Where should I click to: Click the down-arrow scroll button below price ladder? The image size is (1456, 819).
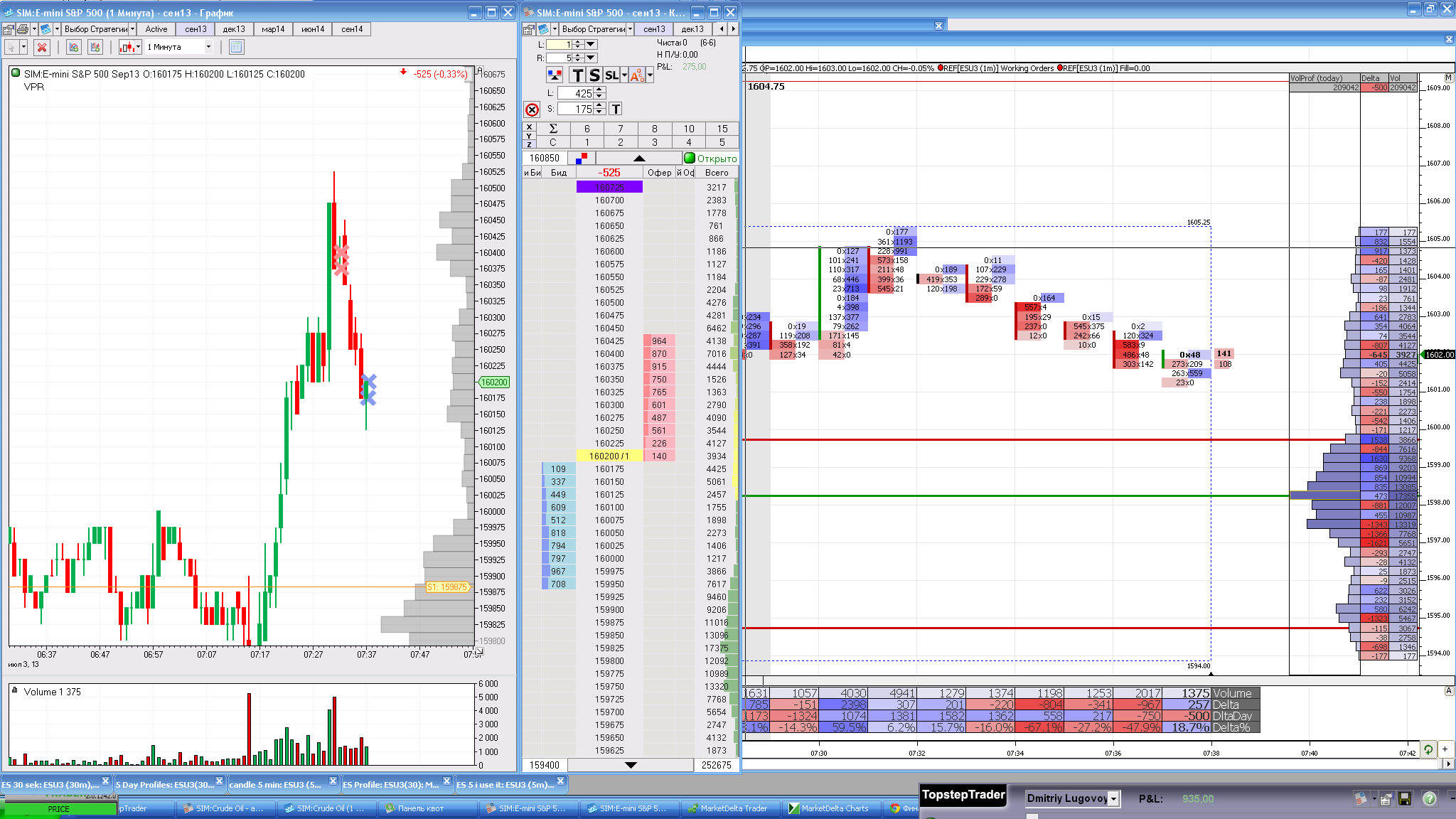tap(631, 765)
